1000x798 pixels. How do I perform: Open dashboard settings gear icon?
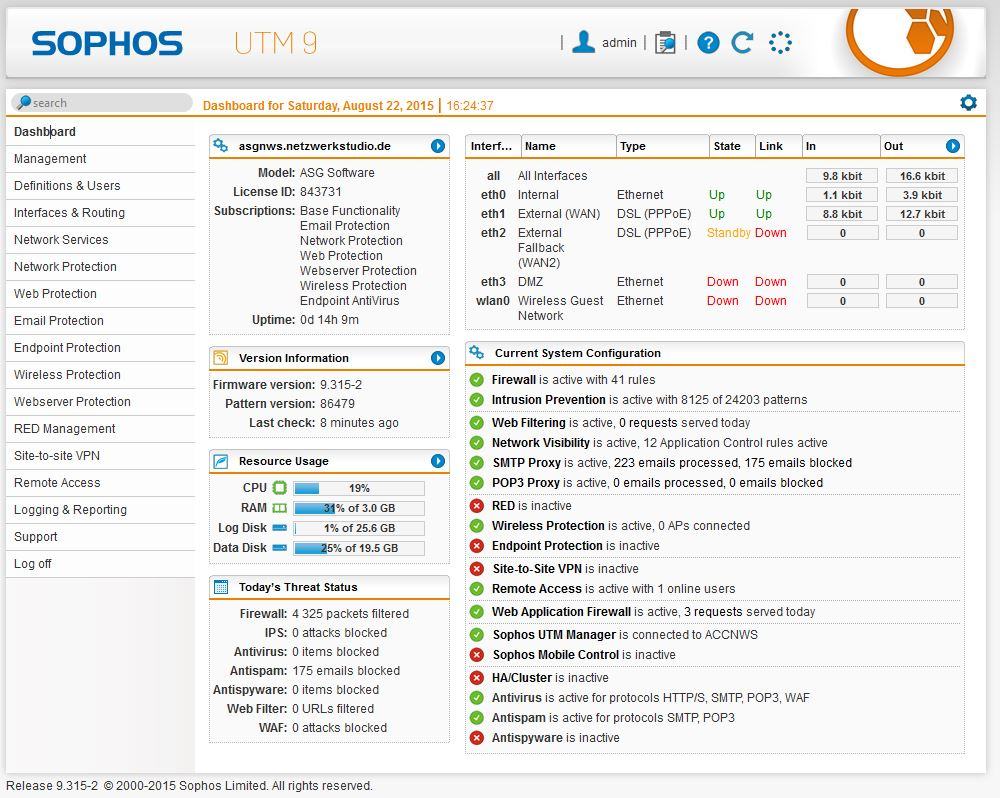click(968, 102)
